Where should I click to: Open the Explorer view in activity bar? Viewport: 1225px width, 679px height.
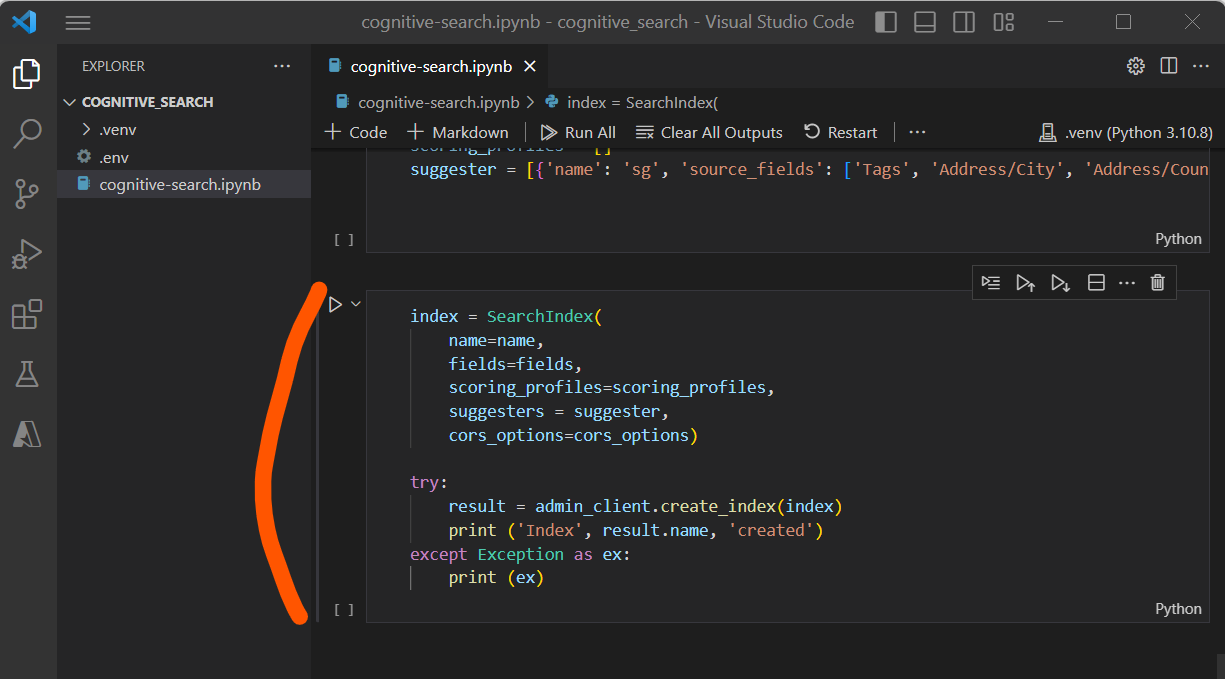(27, 74)
